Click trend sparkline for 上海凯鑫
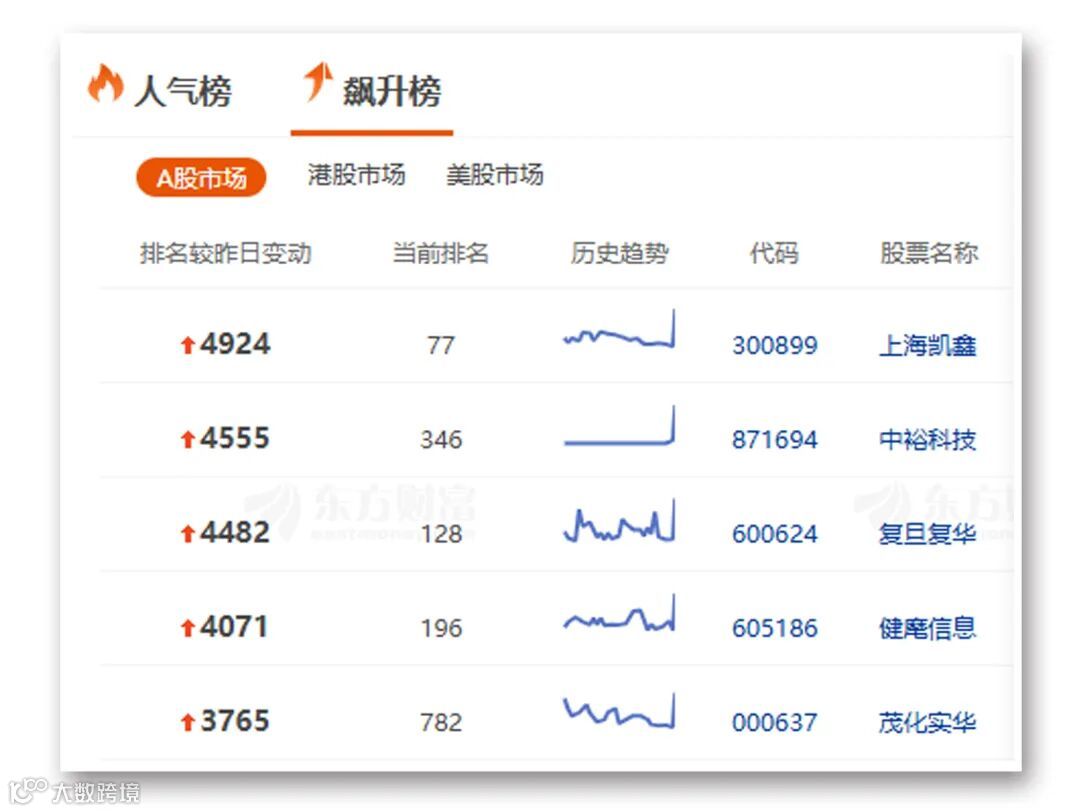The height and width of the screenshot is (812, 1080). point(619,329)
